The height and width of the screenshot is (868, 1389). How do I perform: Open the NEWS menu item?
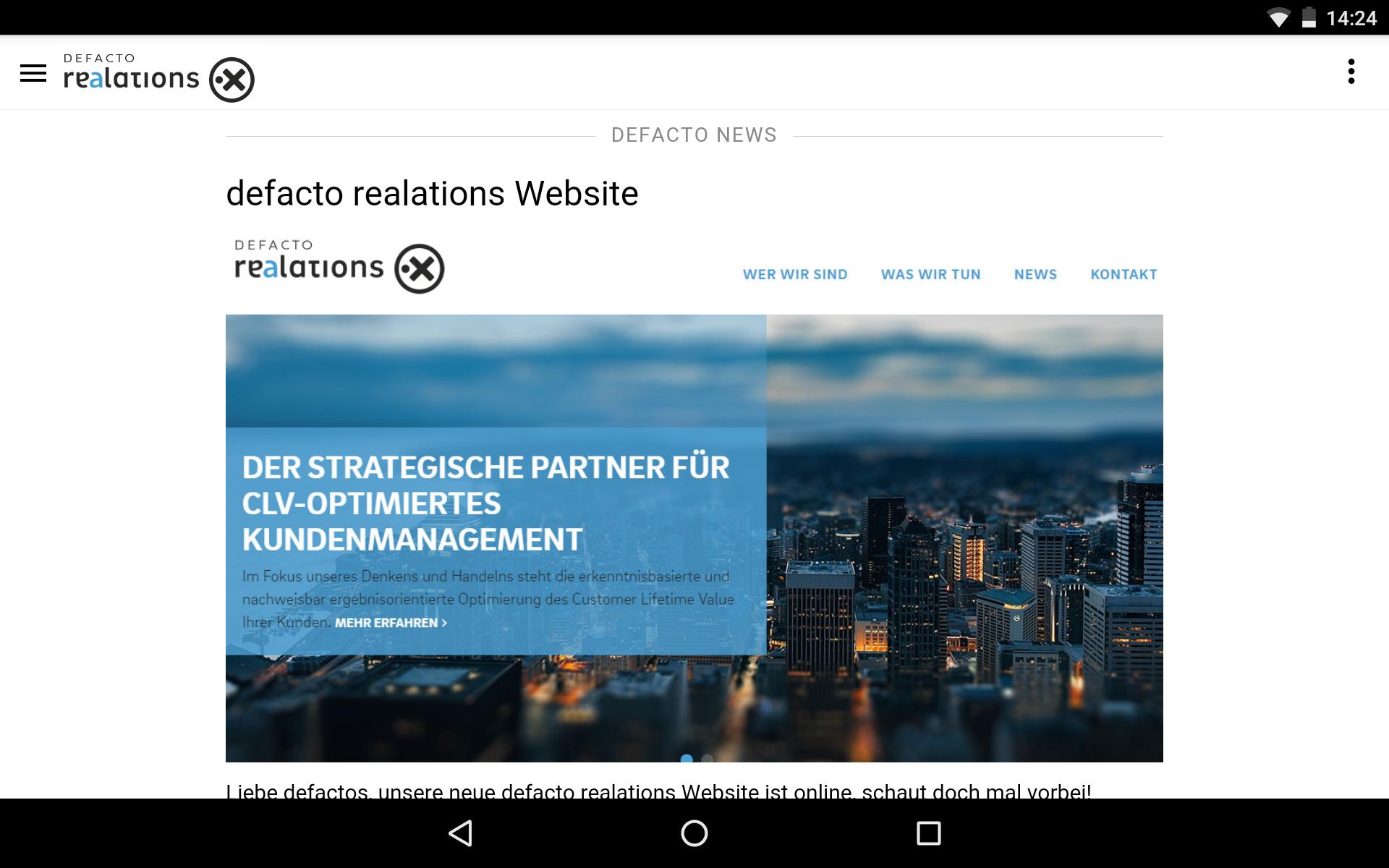tap(1035, 275)
